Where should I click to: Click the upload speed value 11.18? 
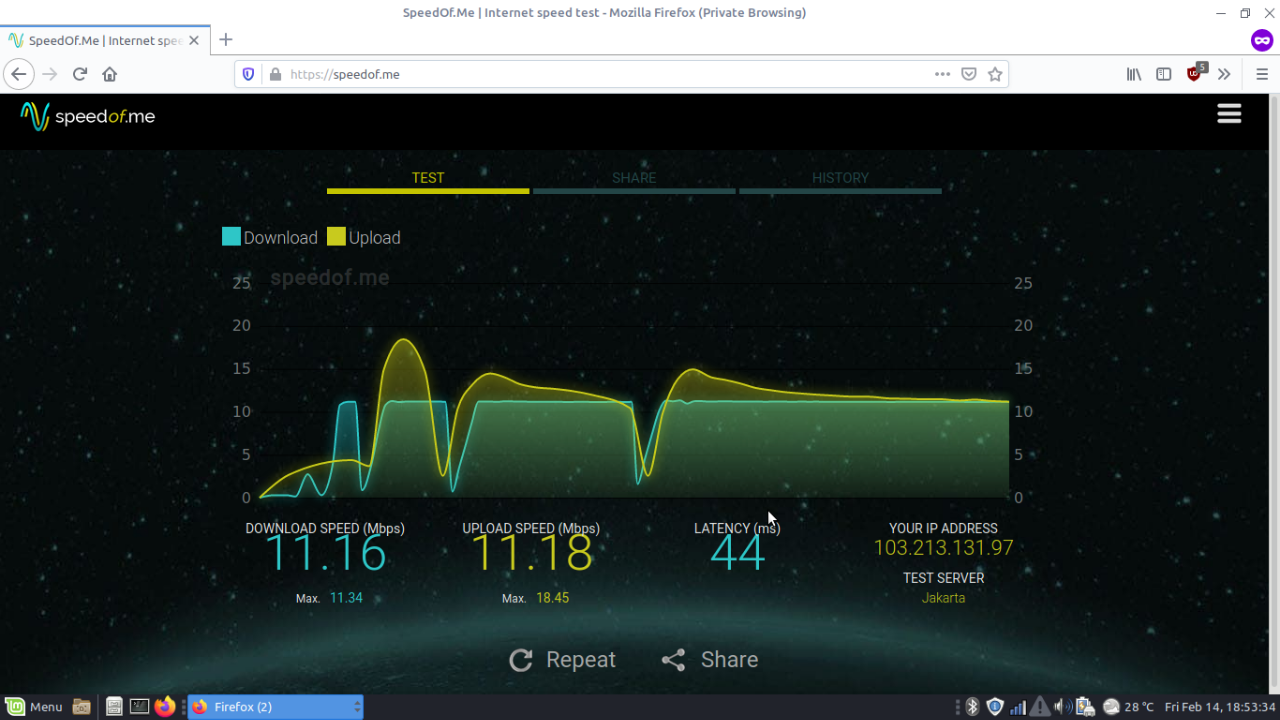point(532,553)
